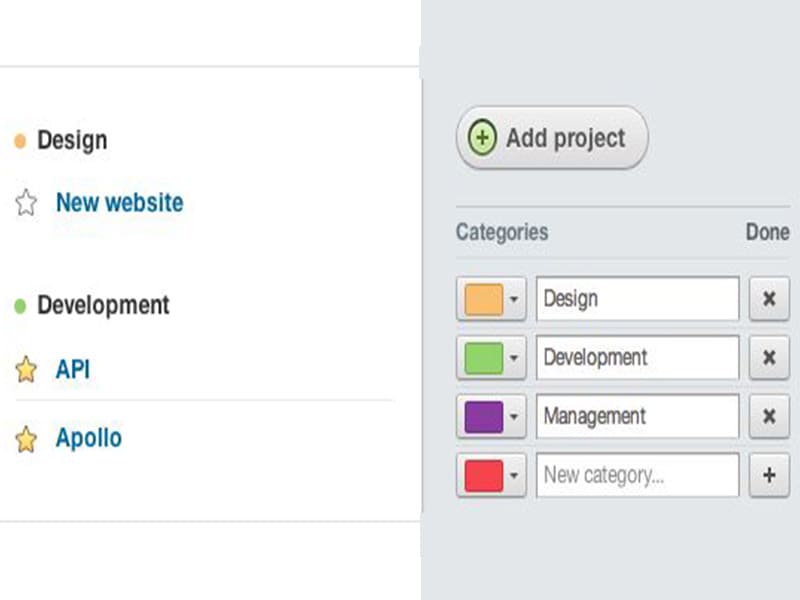The image size is (800, 600).
Task: Select the red swatch for the new category
Action: [483, 475]
